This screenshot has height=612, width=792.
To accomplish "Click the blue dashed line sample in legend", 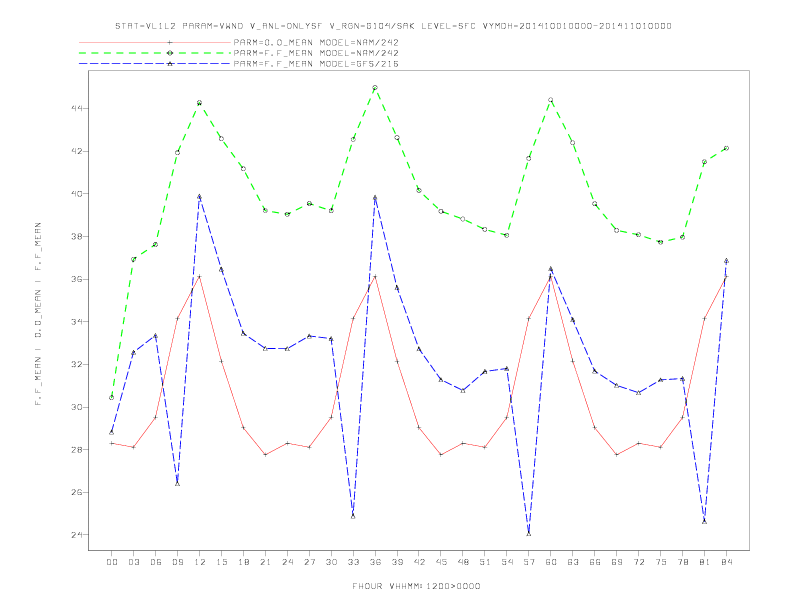I will click(155, 64).
